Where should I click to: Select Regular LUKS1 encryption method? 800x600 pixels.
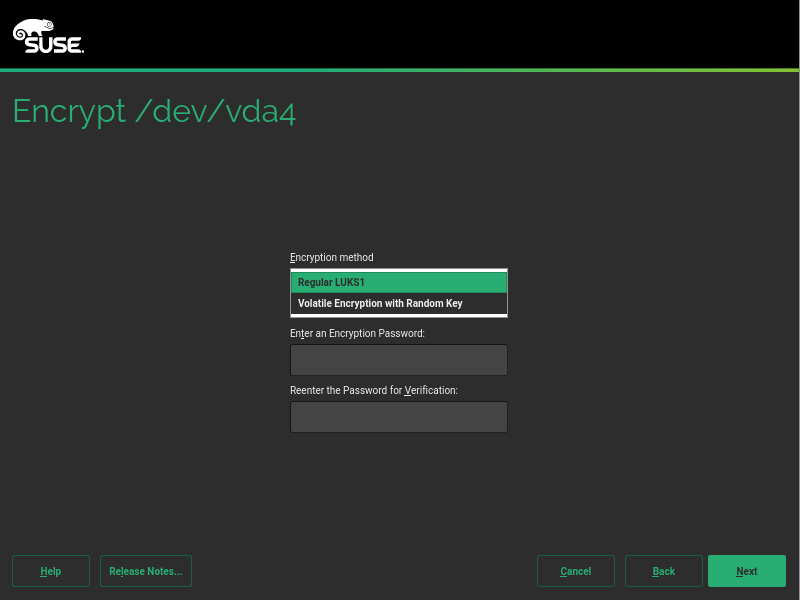tap(398, 282)
